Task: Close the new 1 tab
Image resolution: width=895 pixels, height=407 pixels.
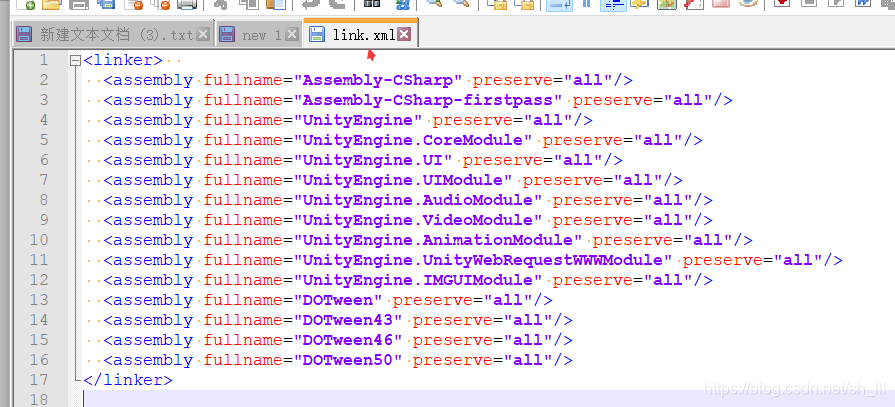Action: [292, 34]
